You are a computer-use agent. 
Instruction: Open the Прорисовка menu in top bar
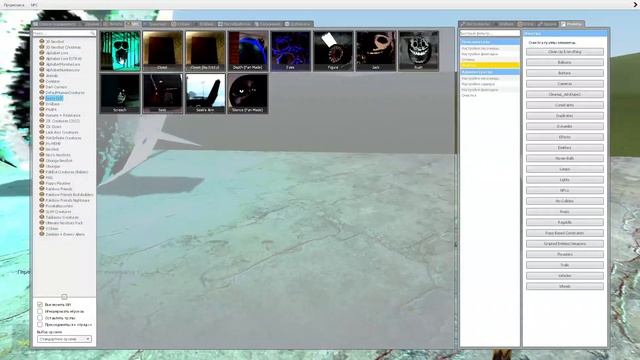point(14,5)
